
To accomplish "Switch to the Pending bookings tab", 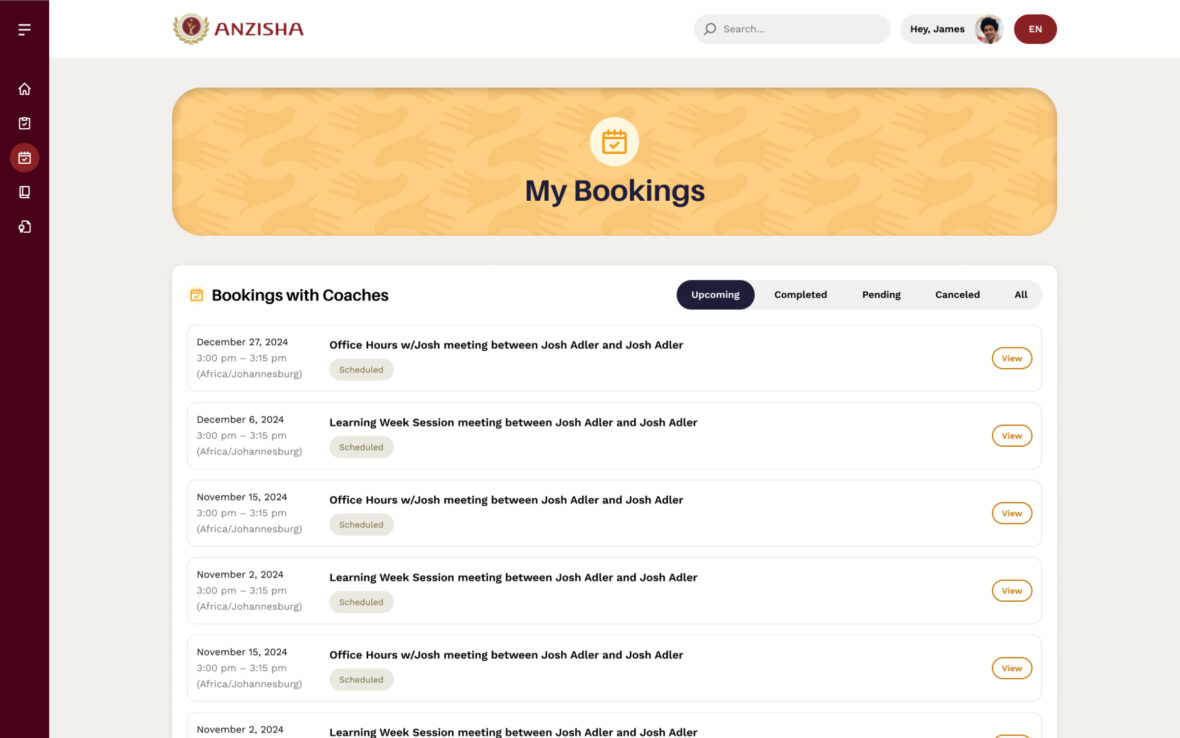I will coord(881,294).
